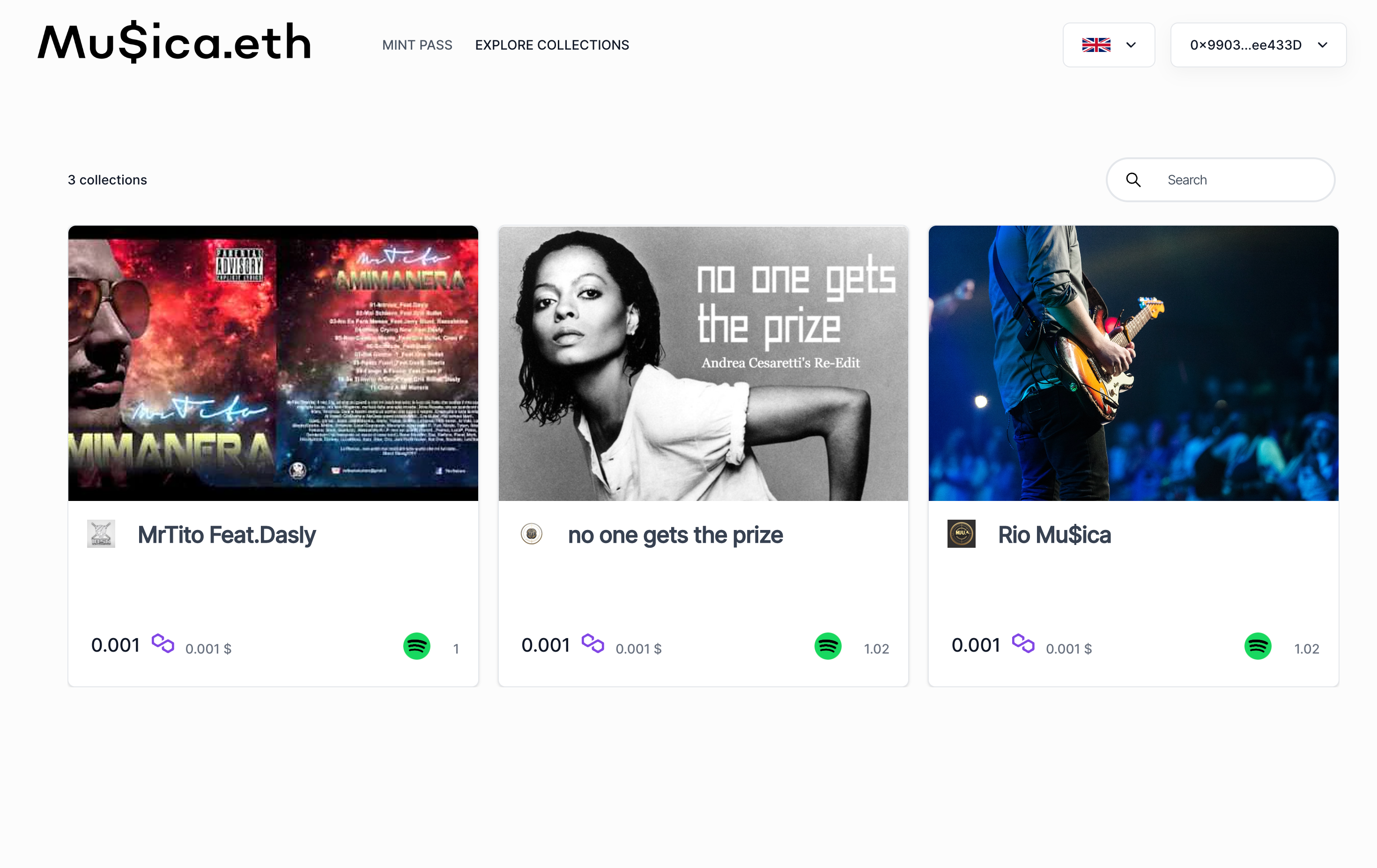The image size is (1377, 868).
Task: Open the no one gets the prize title
Action: (x=675, y=536)
